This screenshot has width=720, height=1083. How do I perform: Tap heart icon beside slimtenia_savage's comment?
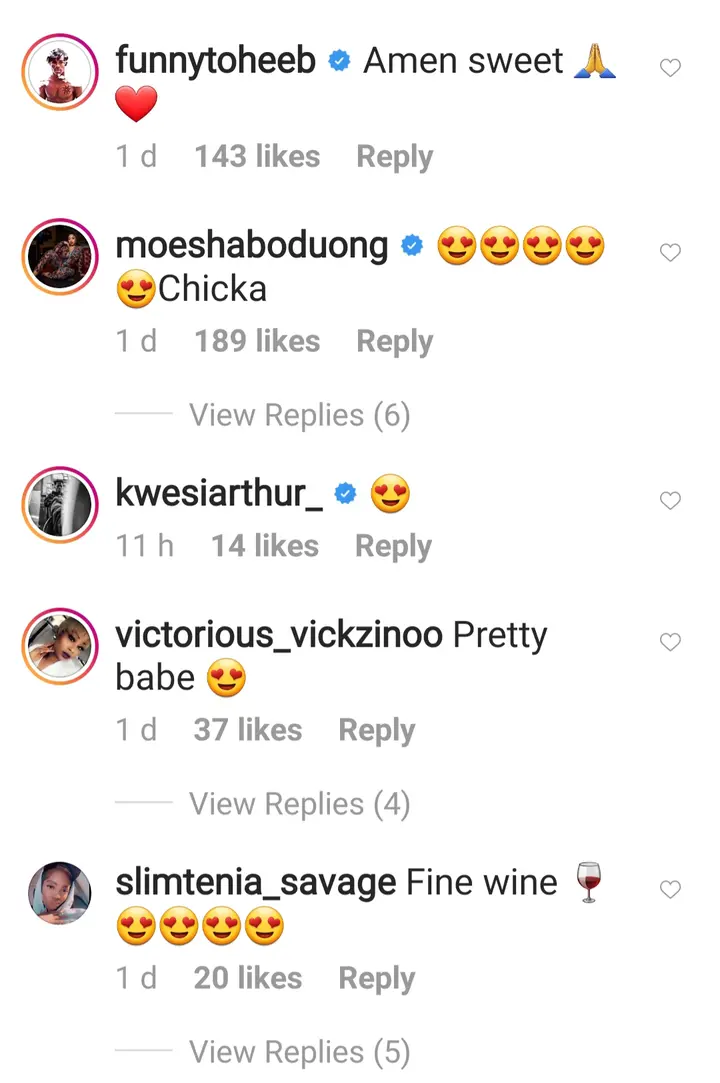[x=671, y=889]
